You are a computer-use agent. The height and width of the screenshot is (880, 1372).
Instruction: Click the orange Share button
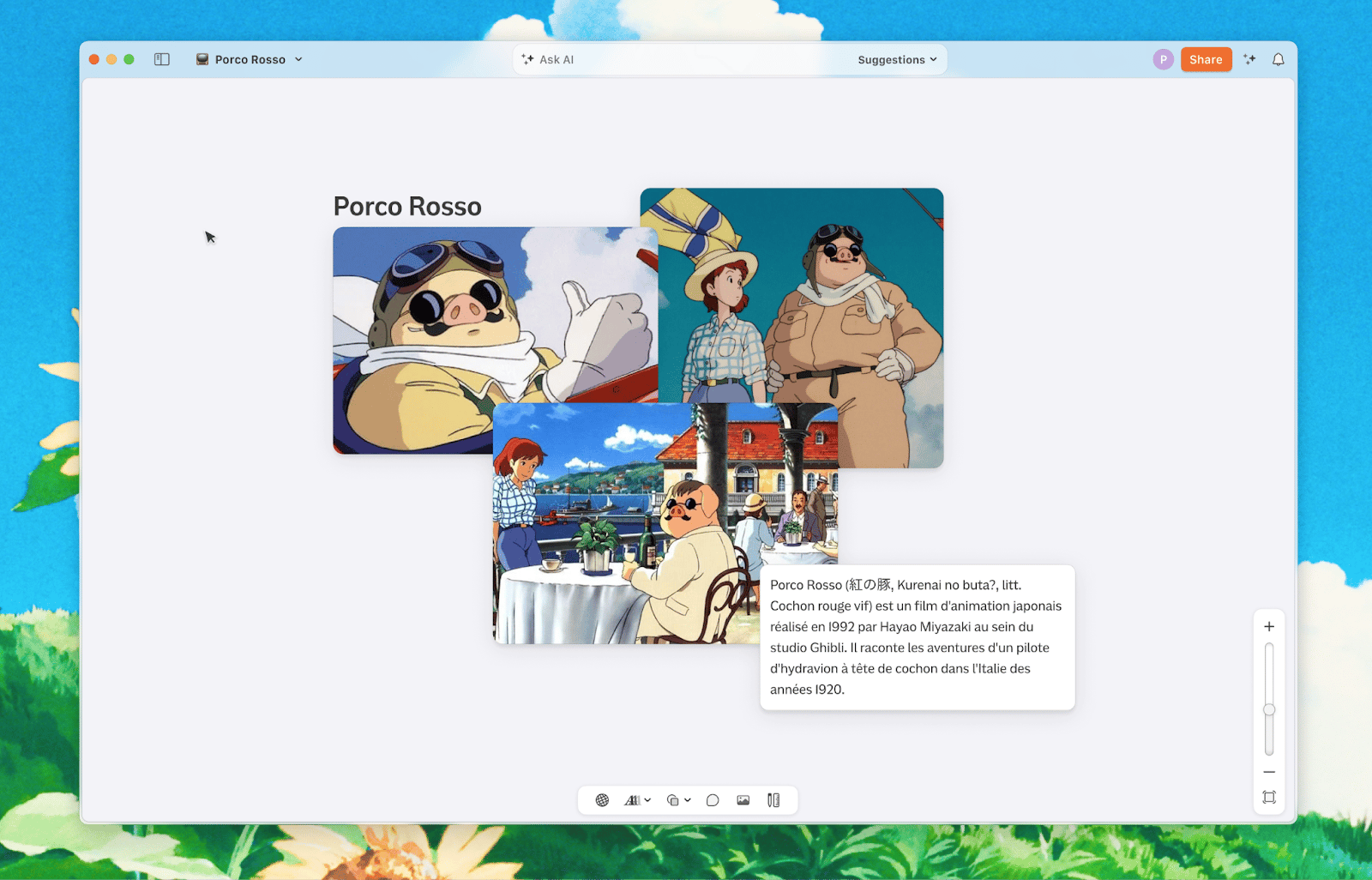point(1206,59)
